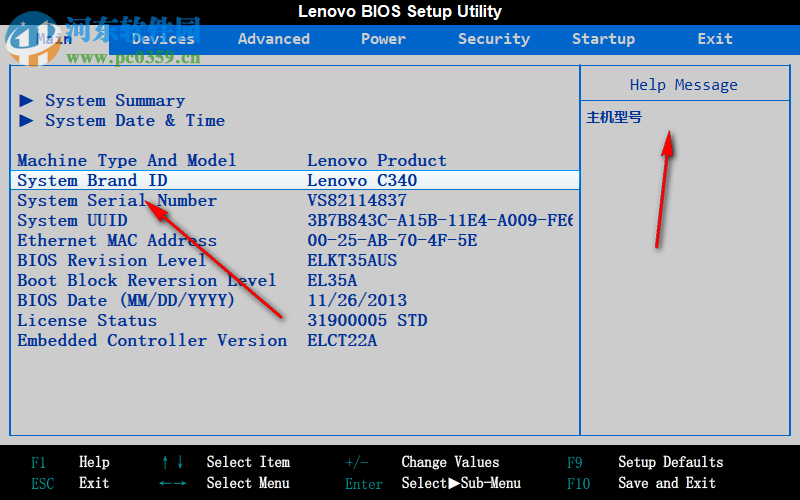Select the System UUID label

(x=72, y=220)
